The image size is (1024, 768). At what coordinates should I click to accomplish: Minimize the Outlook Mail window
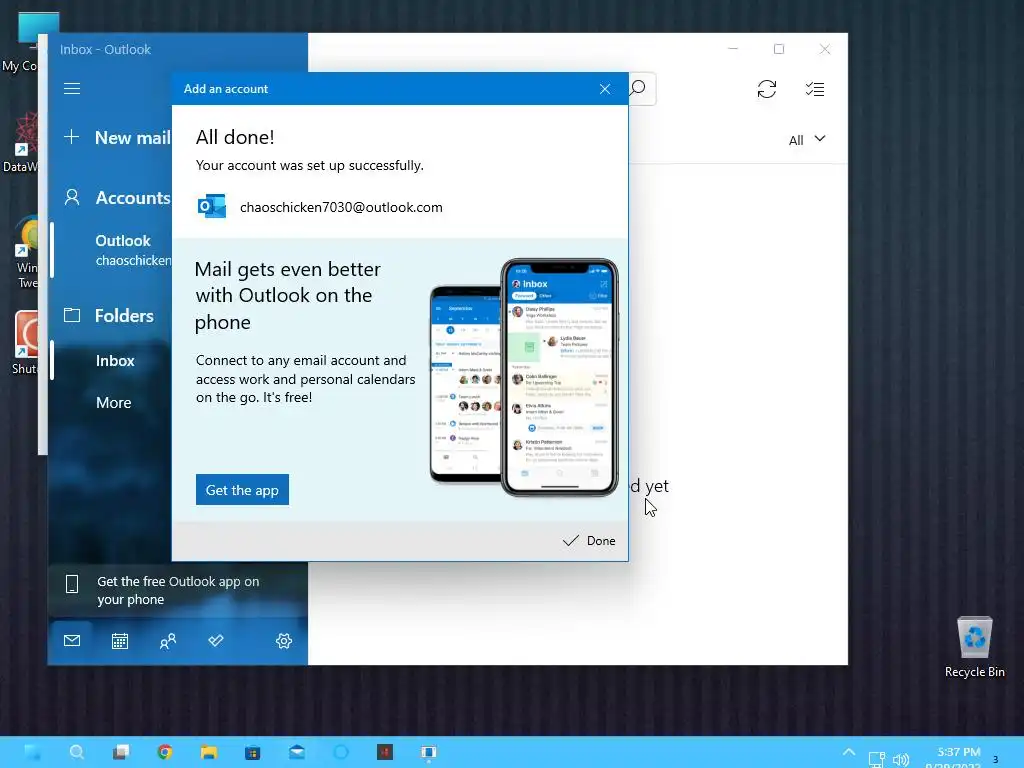click(x=733, y=49)
